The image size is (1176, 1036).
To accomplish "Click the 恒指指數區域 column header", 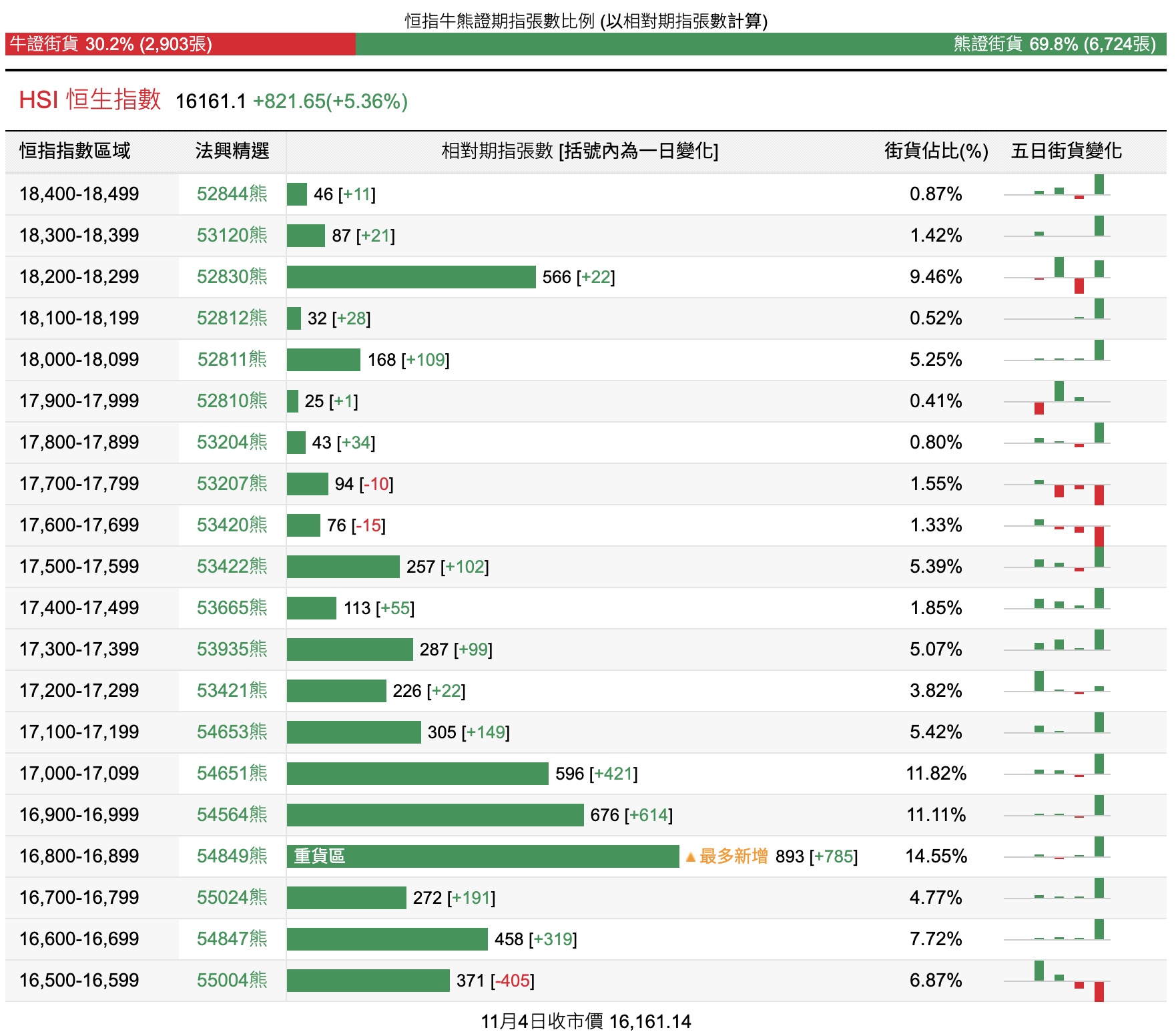I will (75, 151).
